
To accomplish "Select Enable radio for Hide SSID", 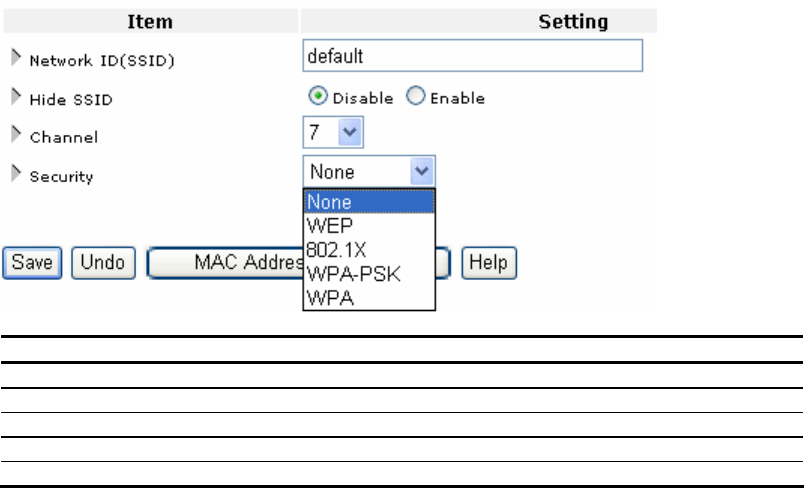I will coord(415,97).
